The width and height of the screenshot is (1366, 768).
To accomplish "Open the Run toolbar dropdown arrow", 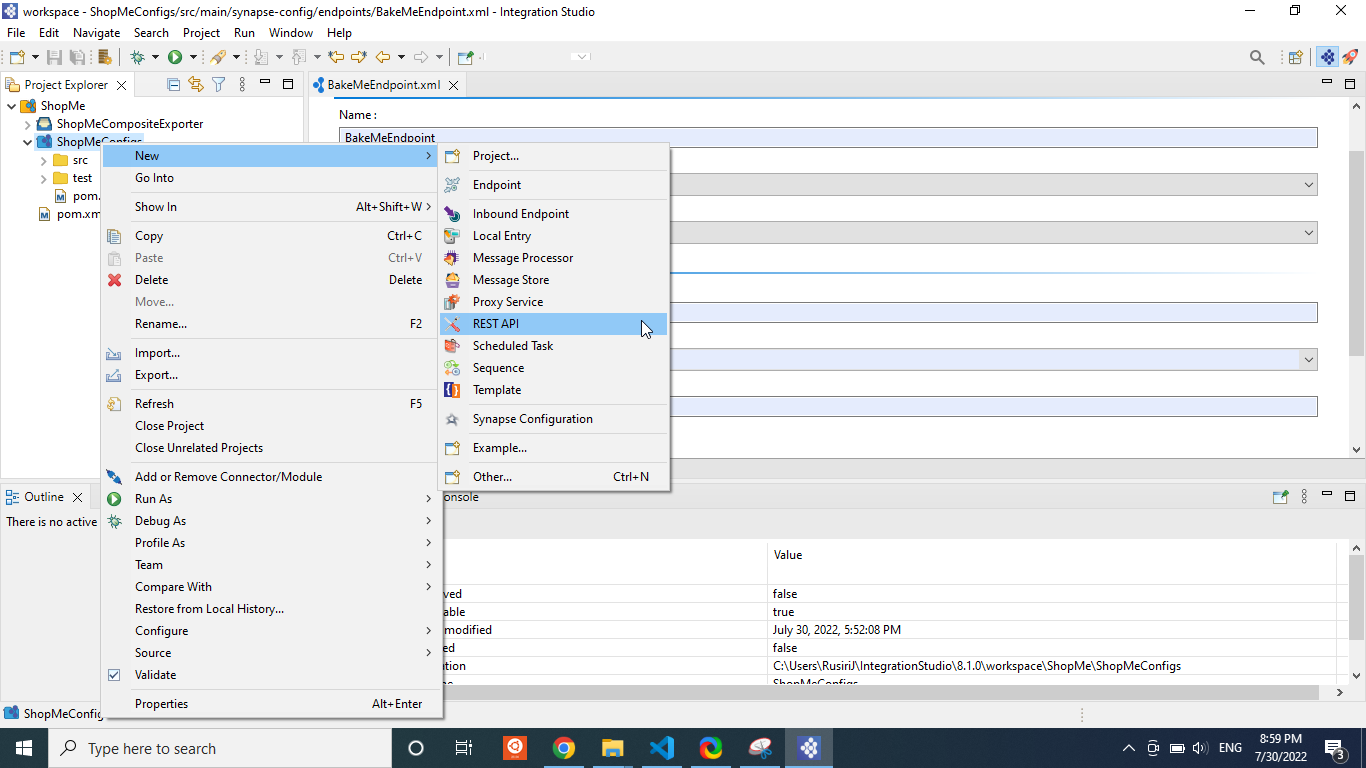I will [192, 58].
